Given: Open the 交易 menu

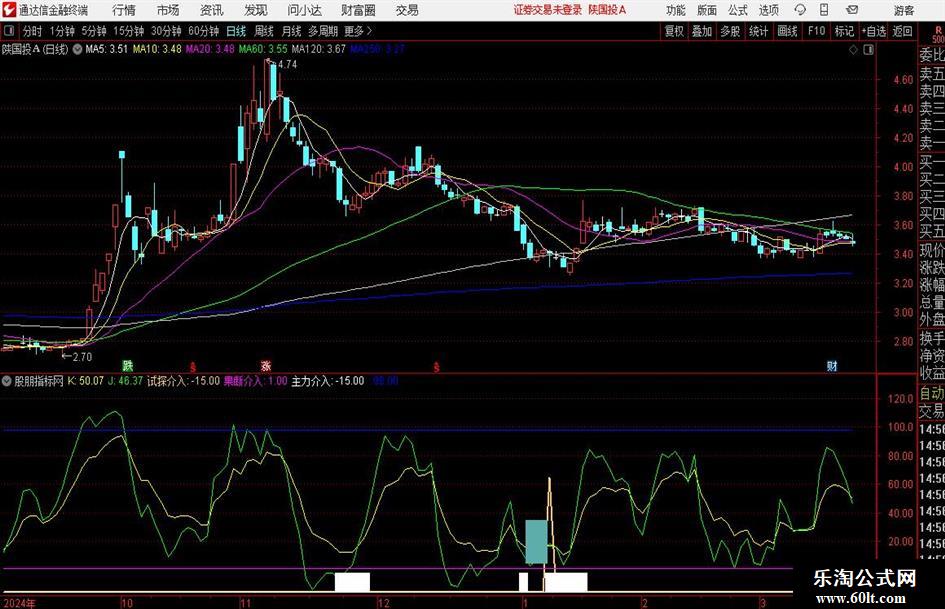Looking at the screenshot, I should click(x=407, y=10).
